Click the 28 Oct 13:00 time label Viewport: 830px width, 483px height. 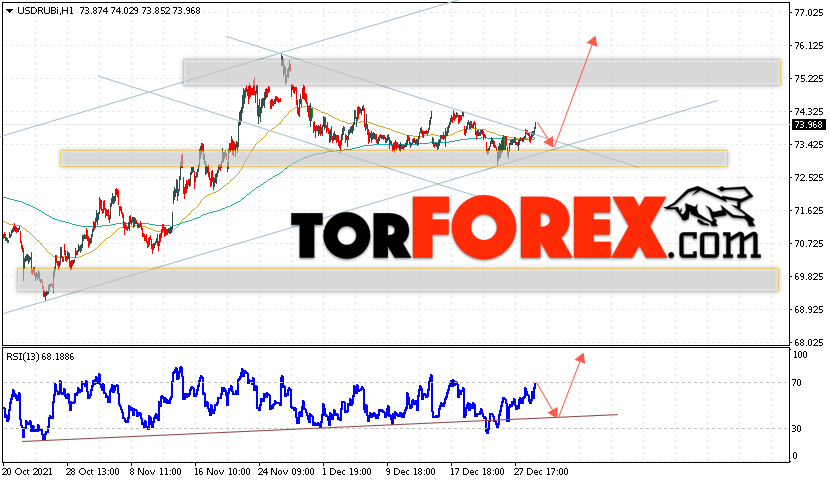(93, 471)
